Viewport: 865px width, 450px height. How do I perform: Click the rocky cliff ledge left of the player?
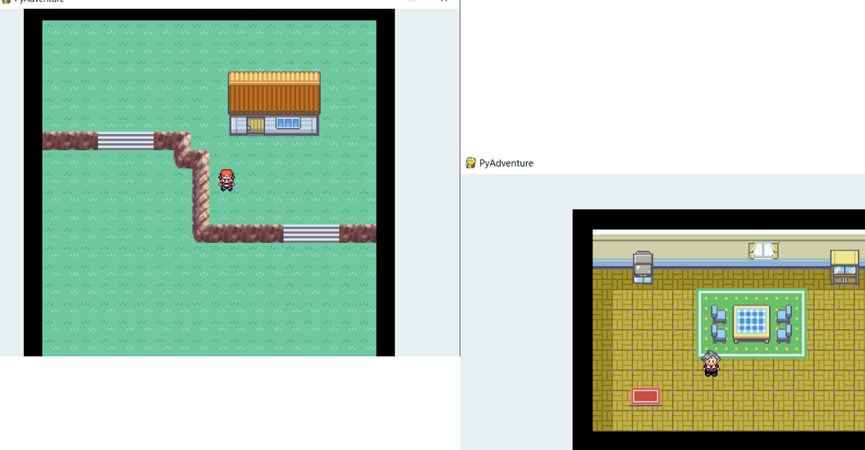pyautogui.click(x=201, y=196)
